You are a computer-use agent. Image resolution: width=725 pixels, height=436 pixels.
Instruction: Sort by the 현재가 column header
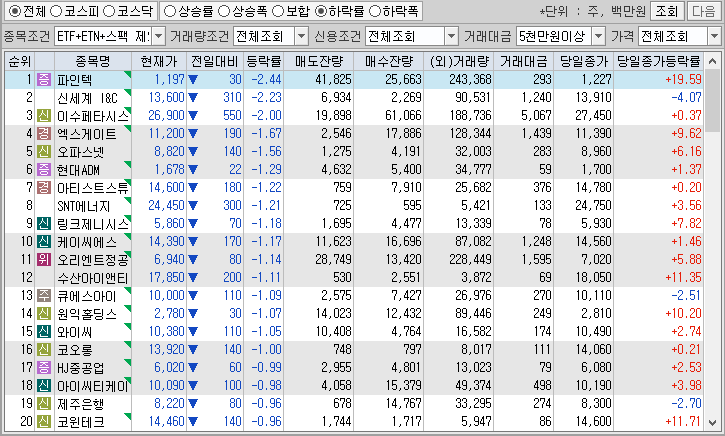(159, 61)
